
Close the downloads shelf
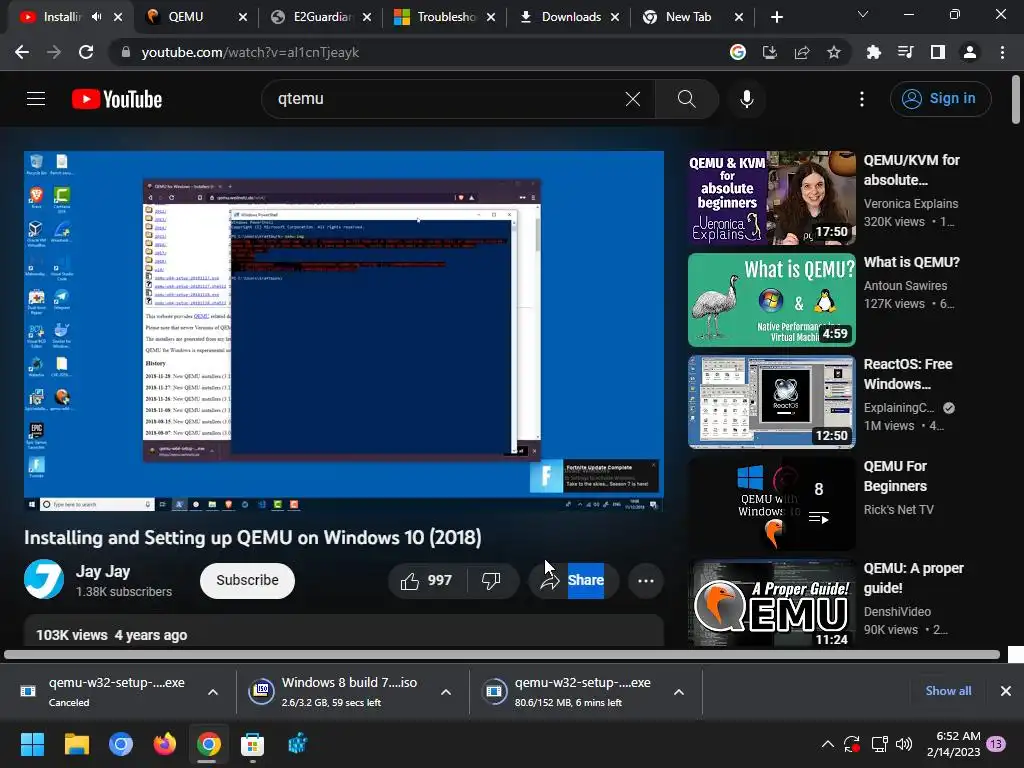pyautogui.click(x=1006, y=691)
